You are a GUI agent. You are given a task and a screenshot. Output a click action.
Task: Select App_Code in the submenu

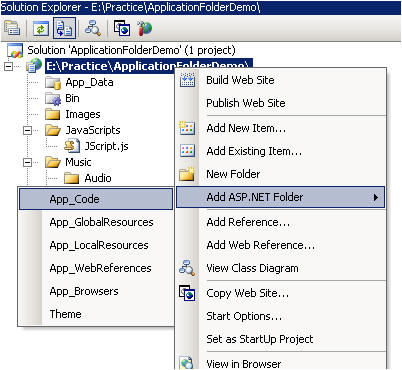pos(96,199)
